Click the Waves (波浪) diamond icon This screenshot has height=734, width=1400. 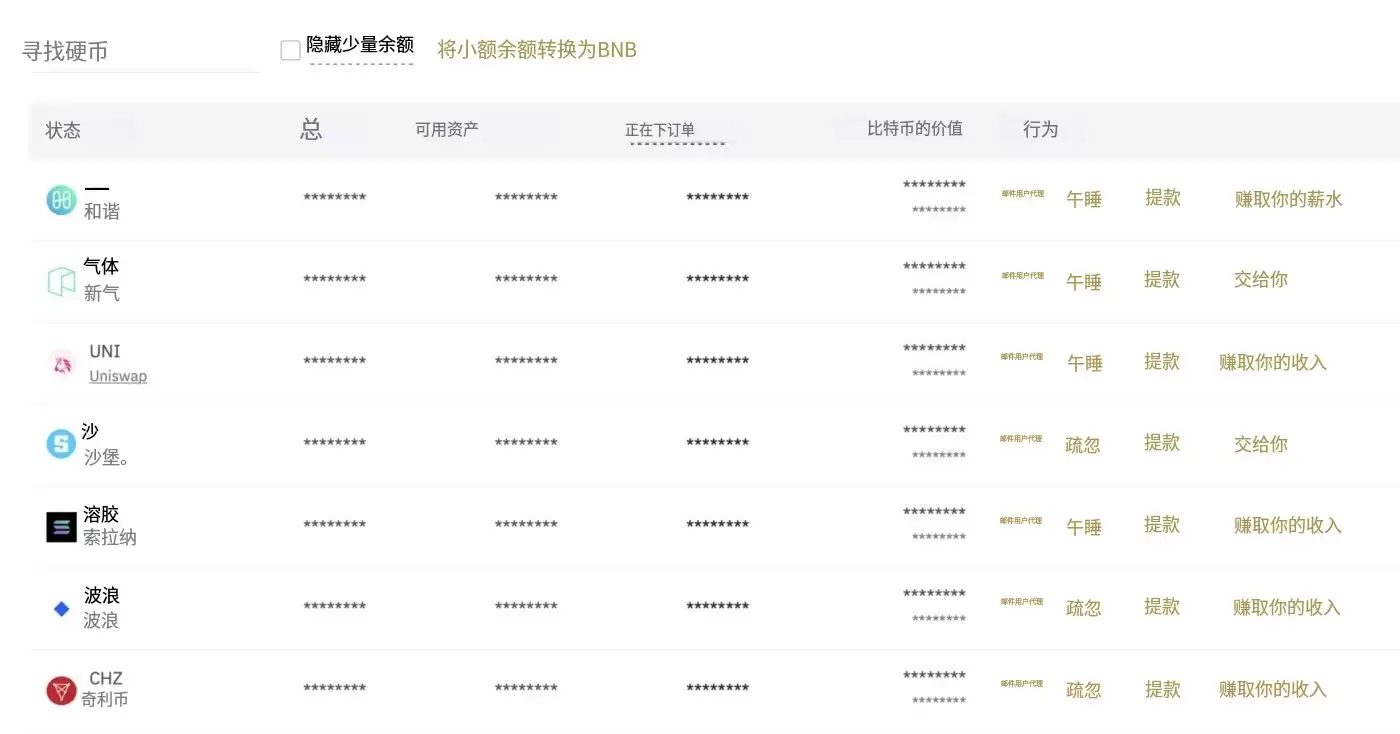(61, 608)
